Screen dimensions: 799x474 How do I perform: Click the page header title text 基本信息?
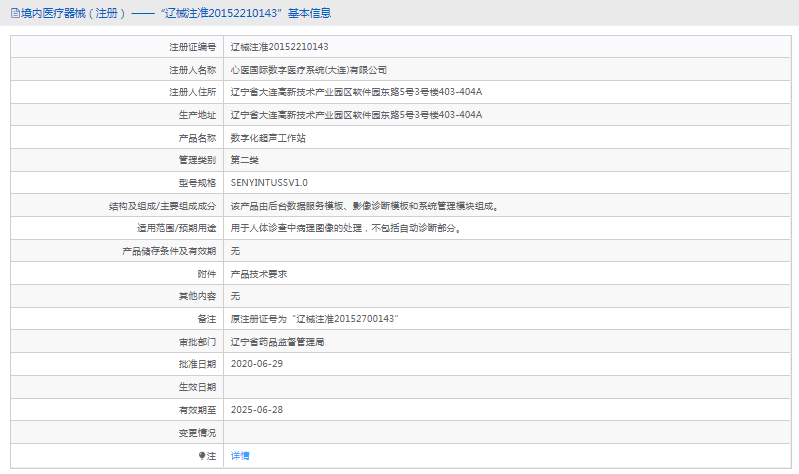[306, 13]
